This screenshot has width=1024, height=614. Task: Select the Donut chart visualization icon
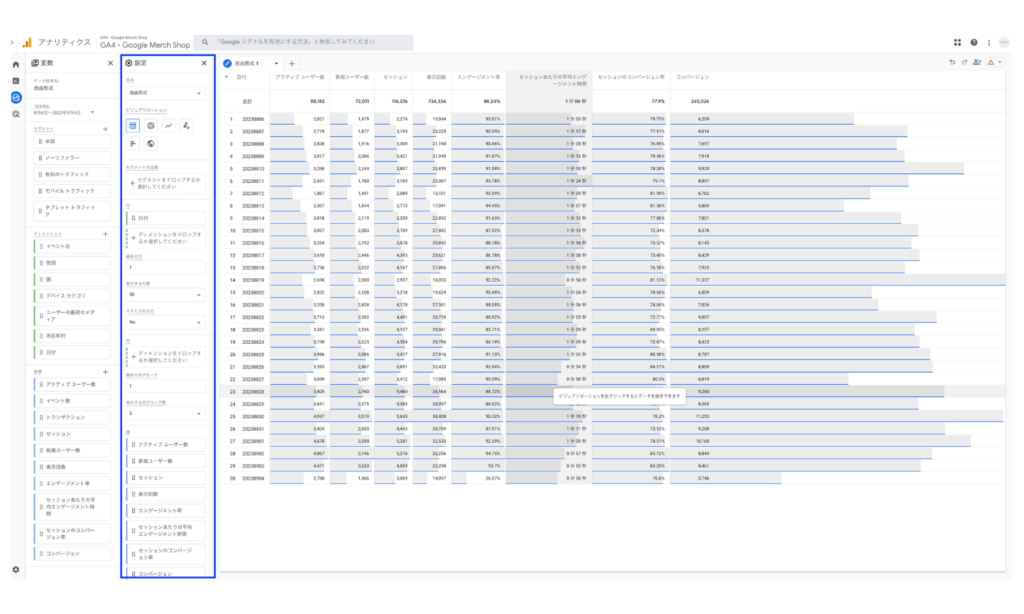[x=151, y=125]
